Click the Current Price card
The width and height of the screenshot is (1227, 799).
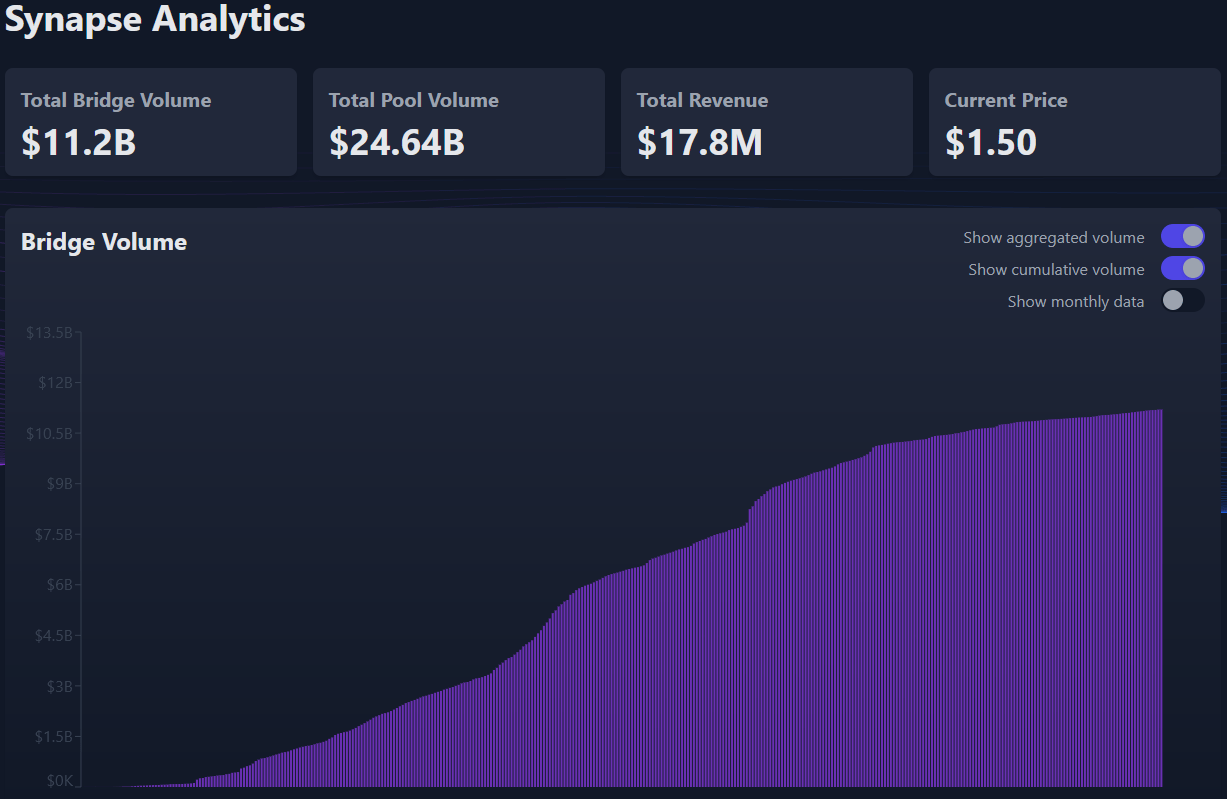(x=1075, y=122)
